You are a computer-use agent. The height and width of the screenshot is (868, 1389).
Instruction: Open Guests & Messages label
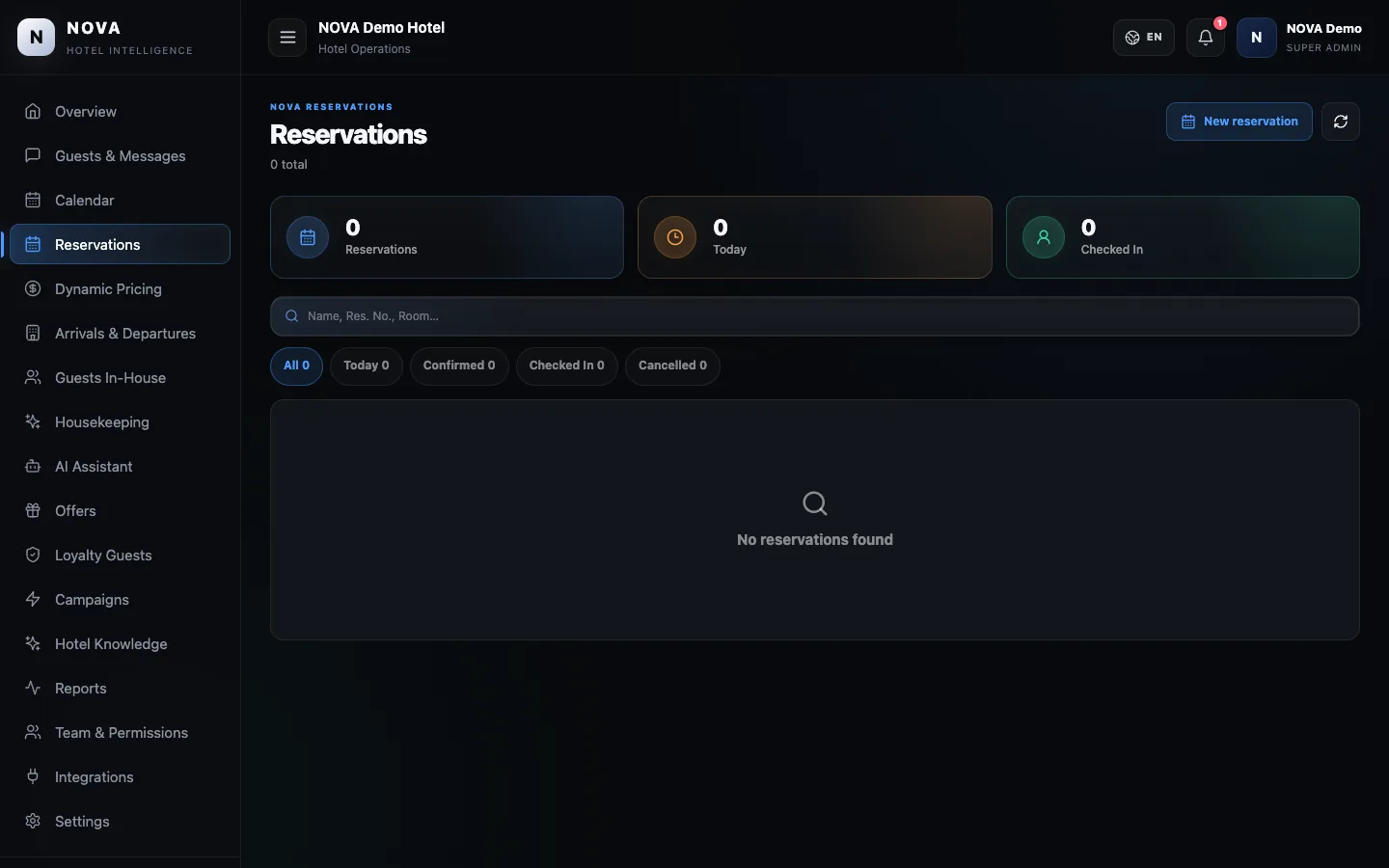coord(121,156)
